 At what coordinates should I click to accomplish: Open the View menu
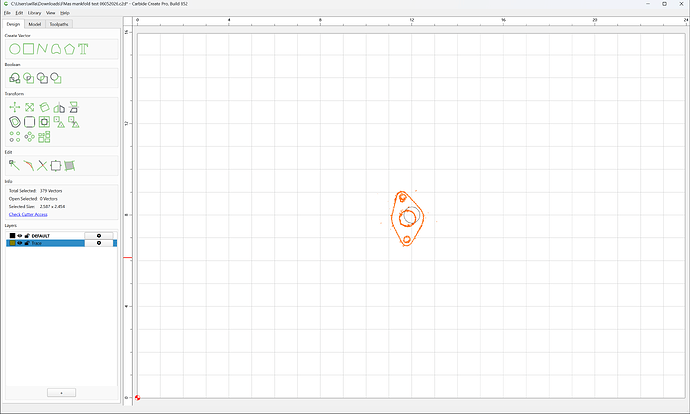[51, 13]
